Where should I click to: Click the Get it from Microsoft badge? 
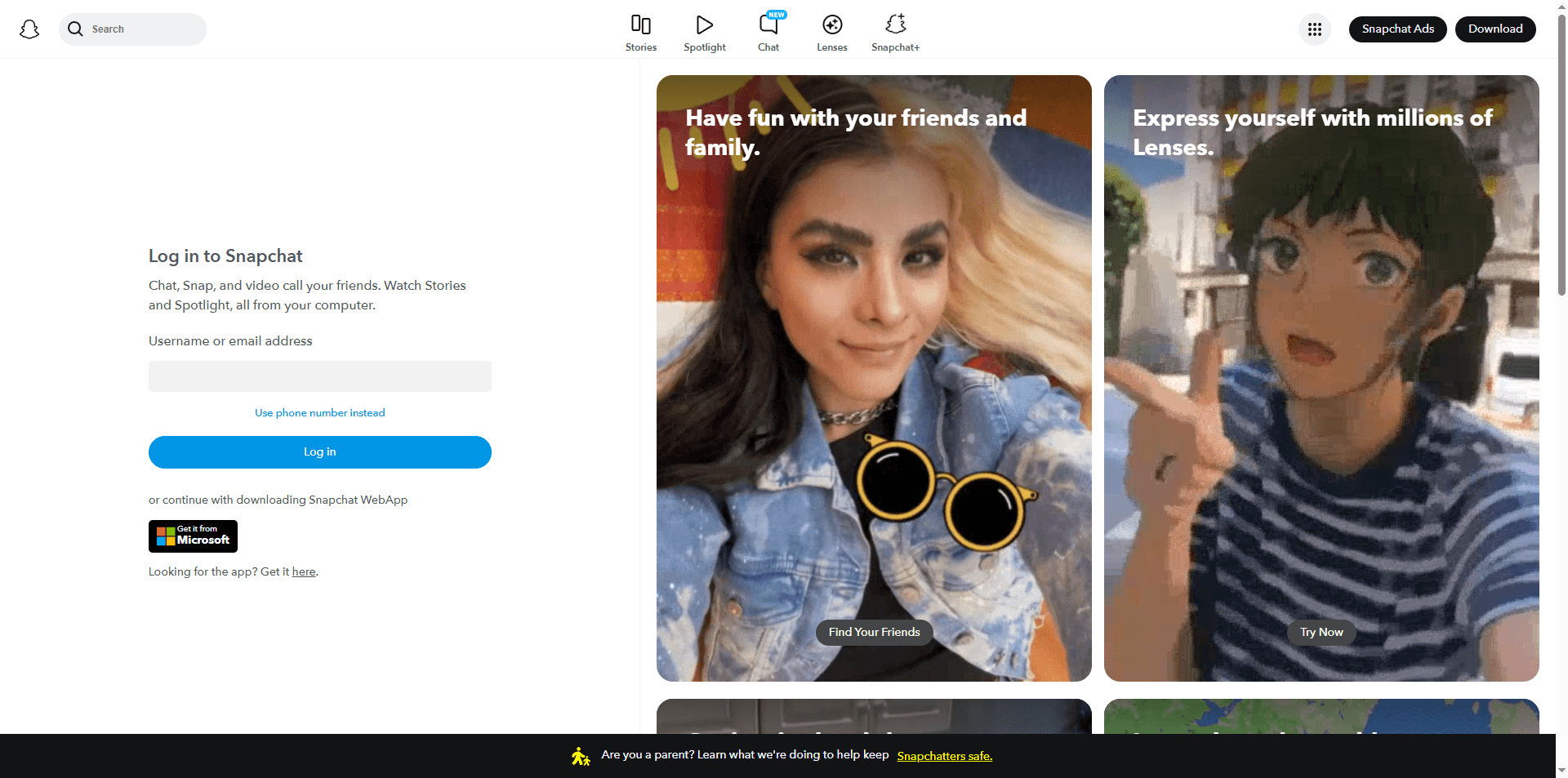point(193,536)
